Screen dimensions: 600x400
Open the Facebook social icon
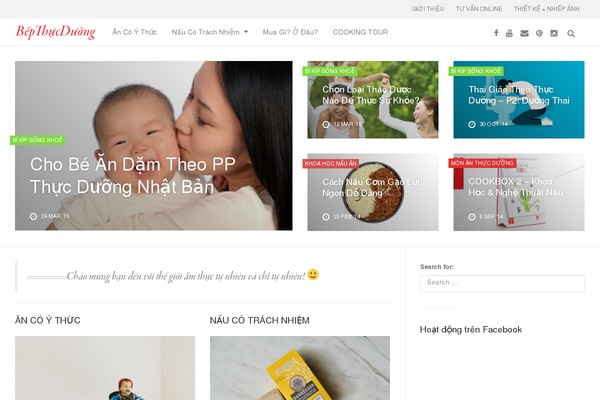496,33
